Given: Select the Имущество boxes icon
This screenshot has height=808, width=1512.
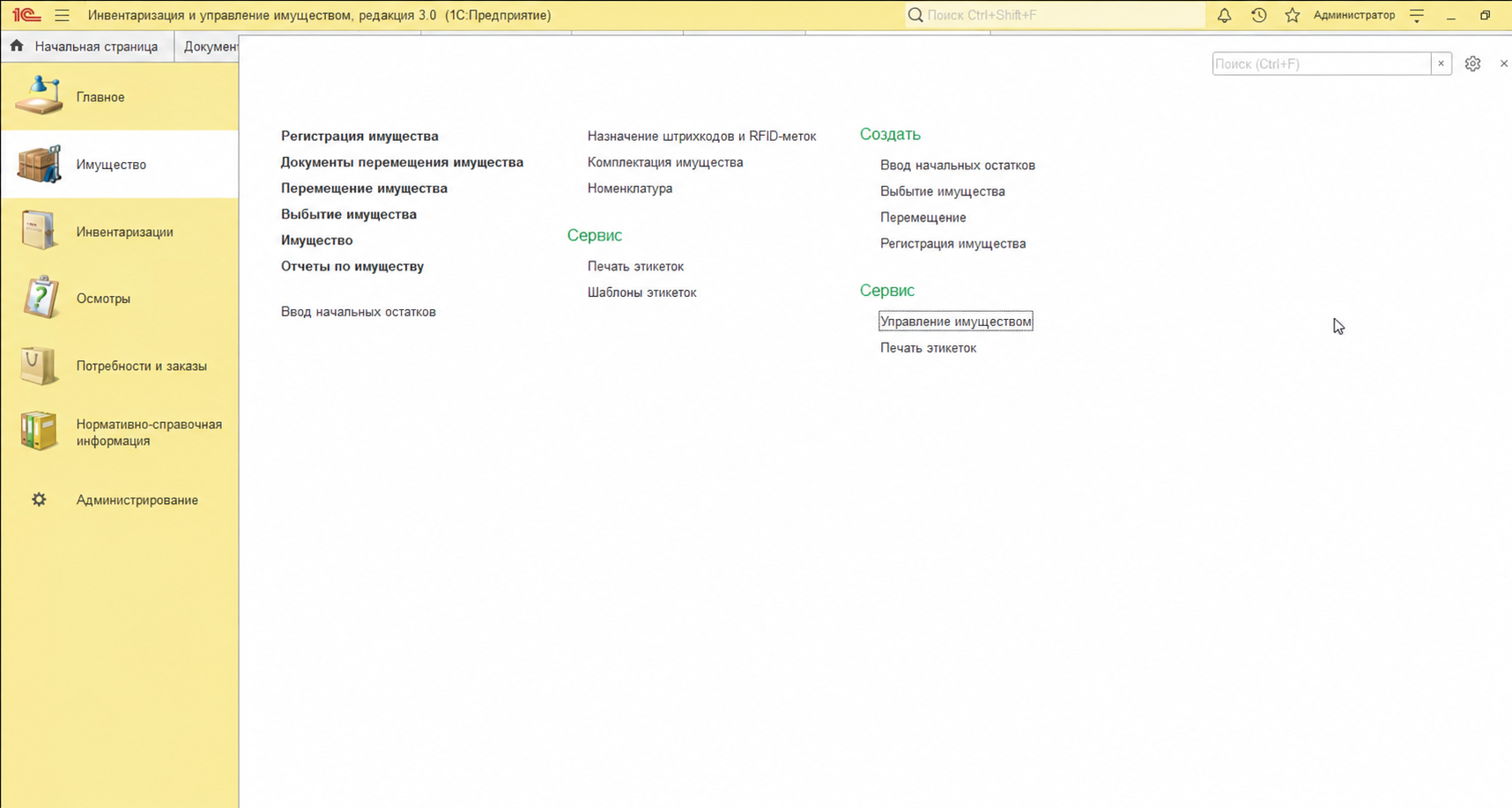Looking at the screenshot, I should pyautogui.click(x=40, y=164).
